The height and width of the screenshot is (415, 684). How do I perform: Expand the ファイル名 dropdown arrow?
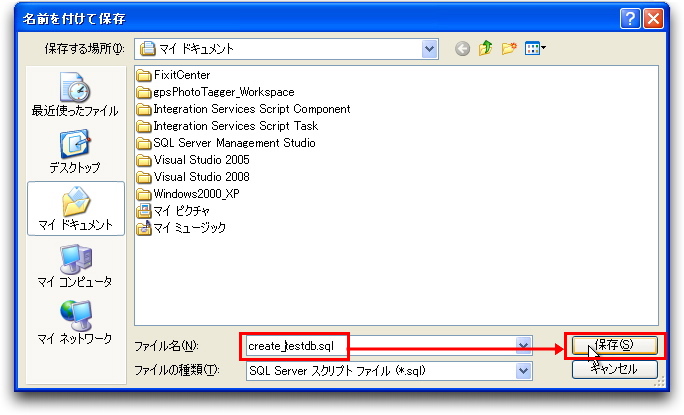pos(523,346)
